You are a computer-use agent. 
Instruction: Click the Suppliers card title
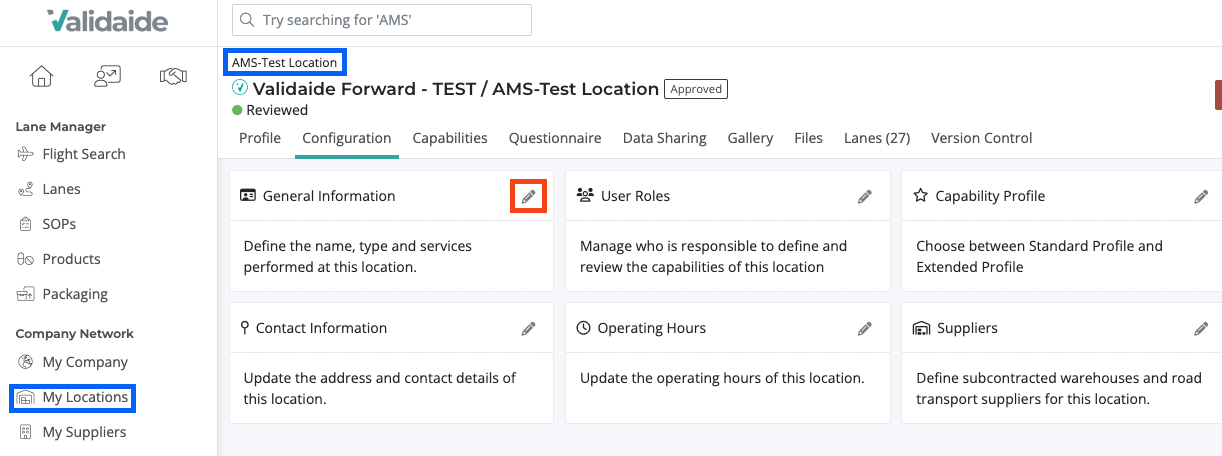click(967, 328)
